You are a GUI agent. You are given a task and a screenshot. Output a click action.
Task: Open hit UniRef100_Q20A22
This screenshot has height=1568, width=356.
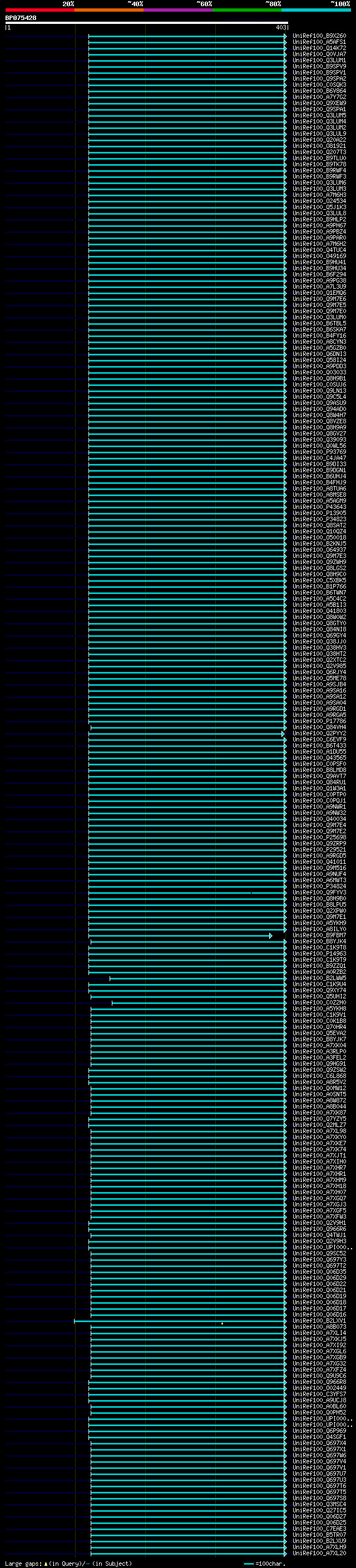tap(319, 140)
